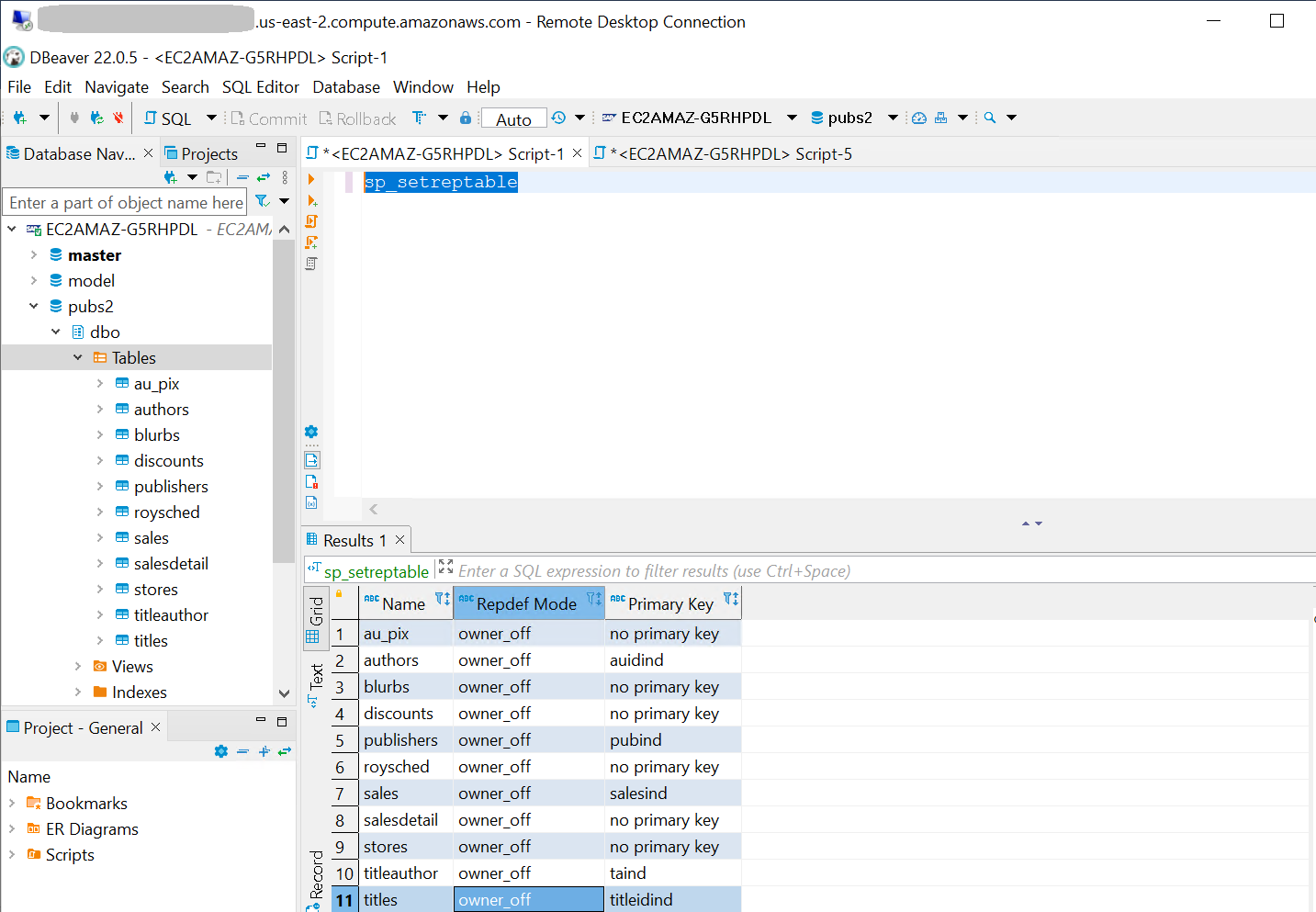This screenshot has height=912, width=1316.
Task: Open the Projects tab
Action: click(202, 153)
